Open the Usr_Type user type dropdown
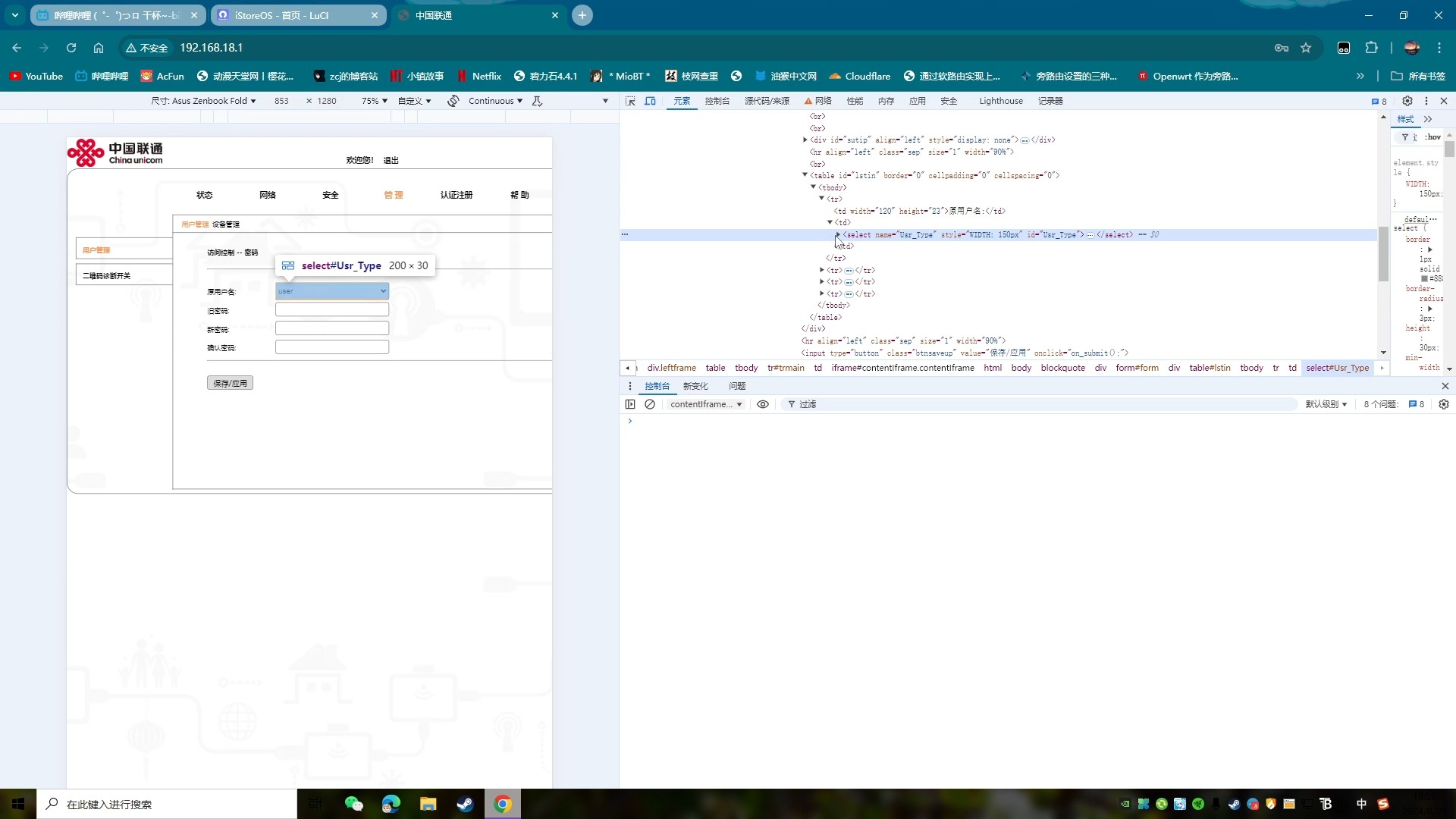 click(331, 290)
